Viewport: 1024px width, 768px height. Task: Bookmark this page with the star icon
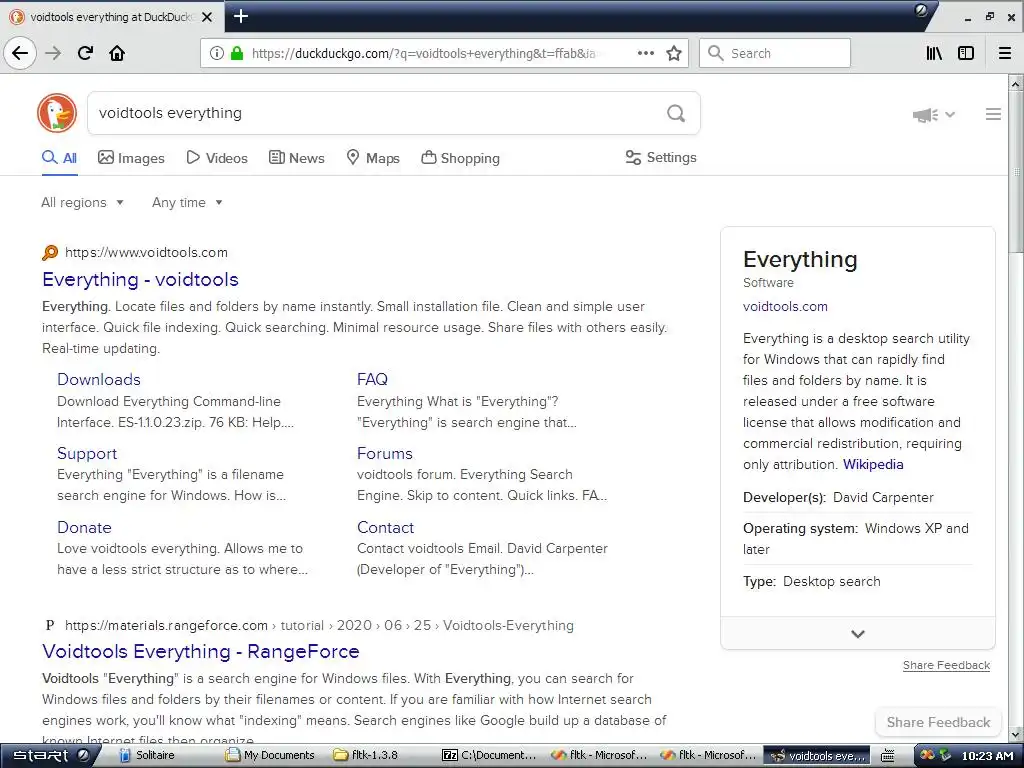(674, 53)
